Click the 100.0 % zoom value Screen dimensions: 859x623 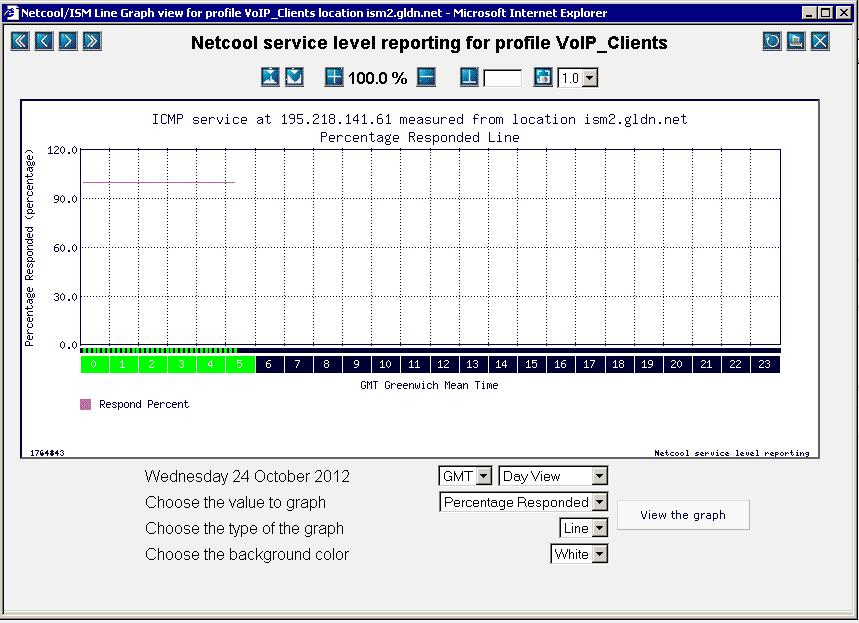pyautogui.click(x=377, y=78)
